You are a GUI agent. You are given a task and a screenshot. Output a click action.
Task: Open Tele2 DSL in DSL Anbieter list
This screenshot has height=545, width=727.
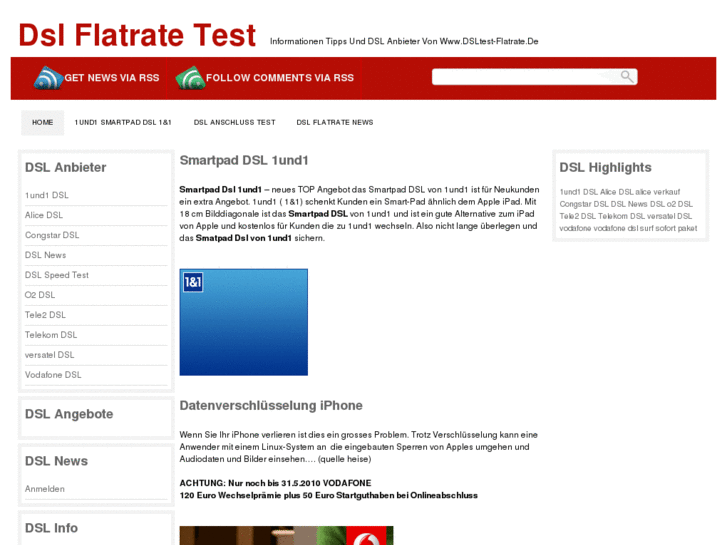click(x=45, y=315)
